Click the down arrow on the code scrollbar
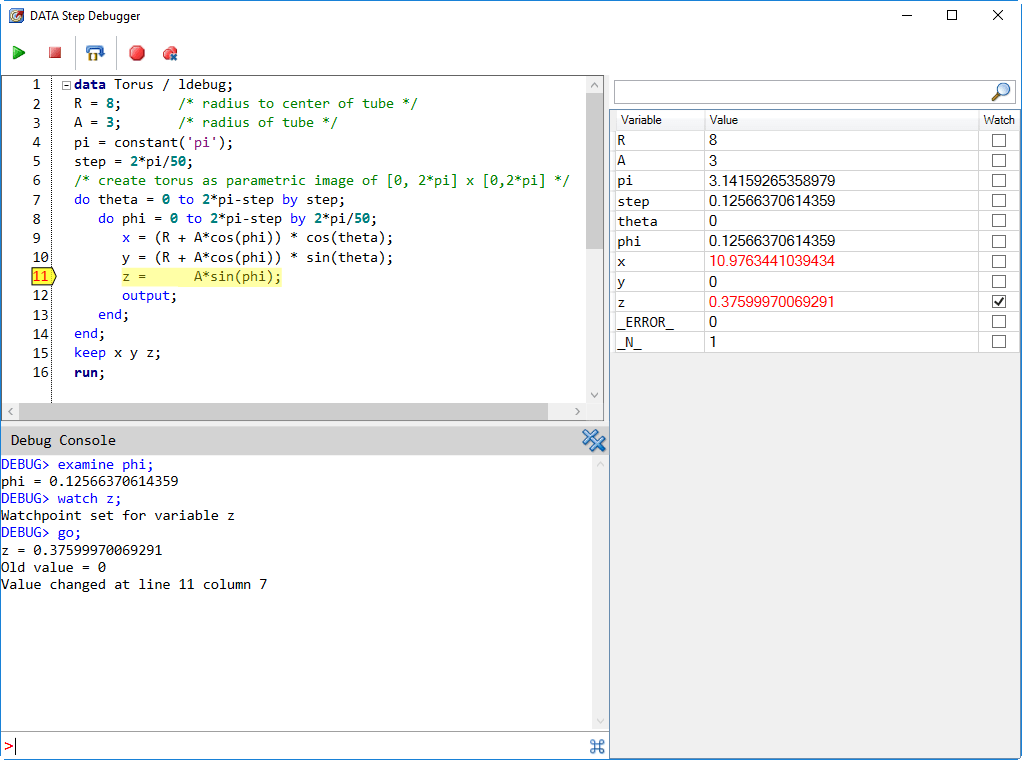 596,394
